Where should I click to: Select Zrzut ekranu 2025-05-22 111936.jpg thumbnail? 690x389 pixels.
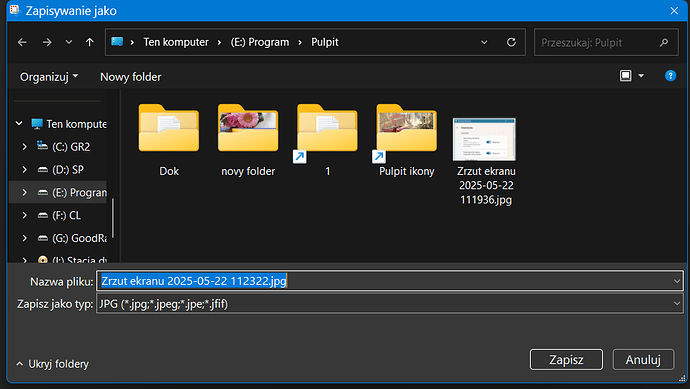tap(486, 161)
